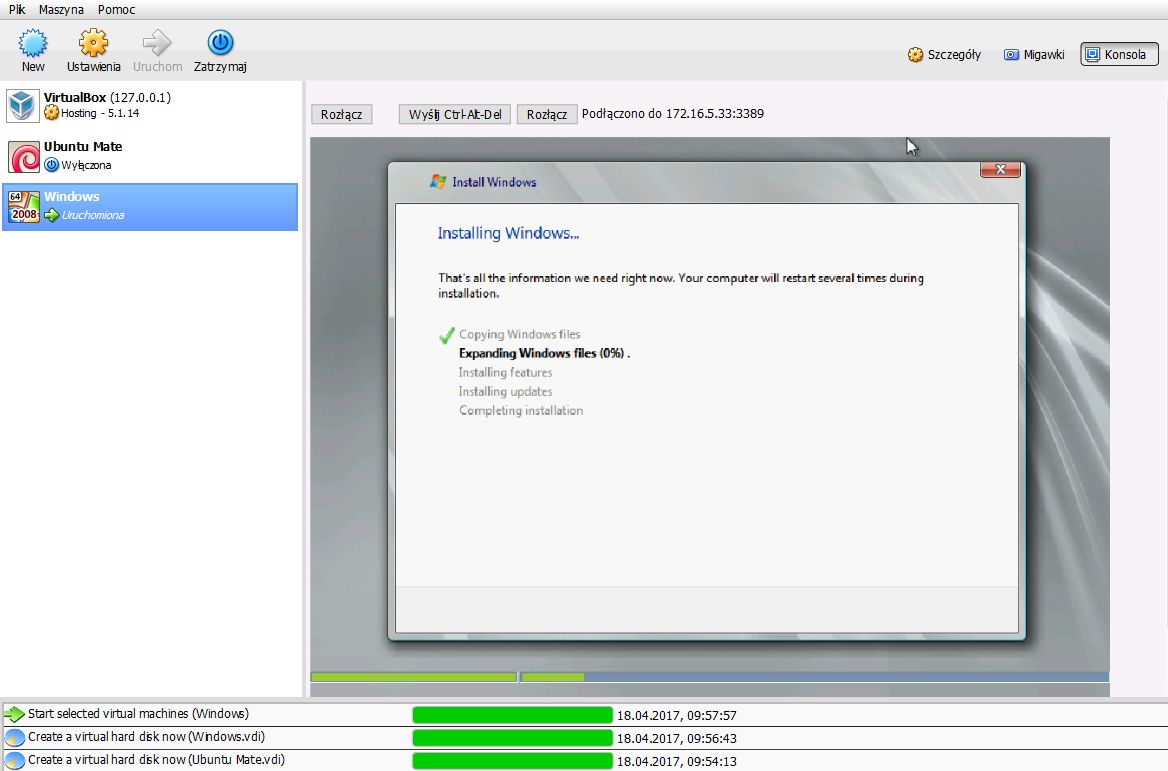Viewport: 1168px width, 771px height.
Task: Click 'Create a virtual hard disk now (Windows.vdi)' row
Action: (x=584, y=737)
